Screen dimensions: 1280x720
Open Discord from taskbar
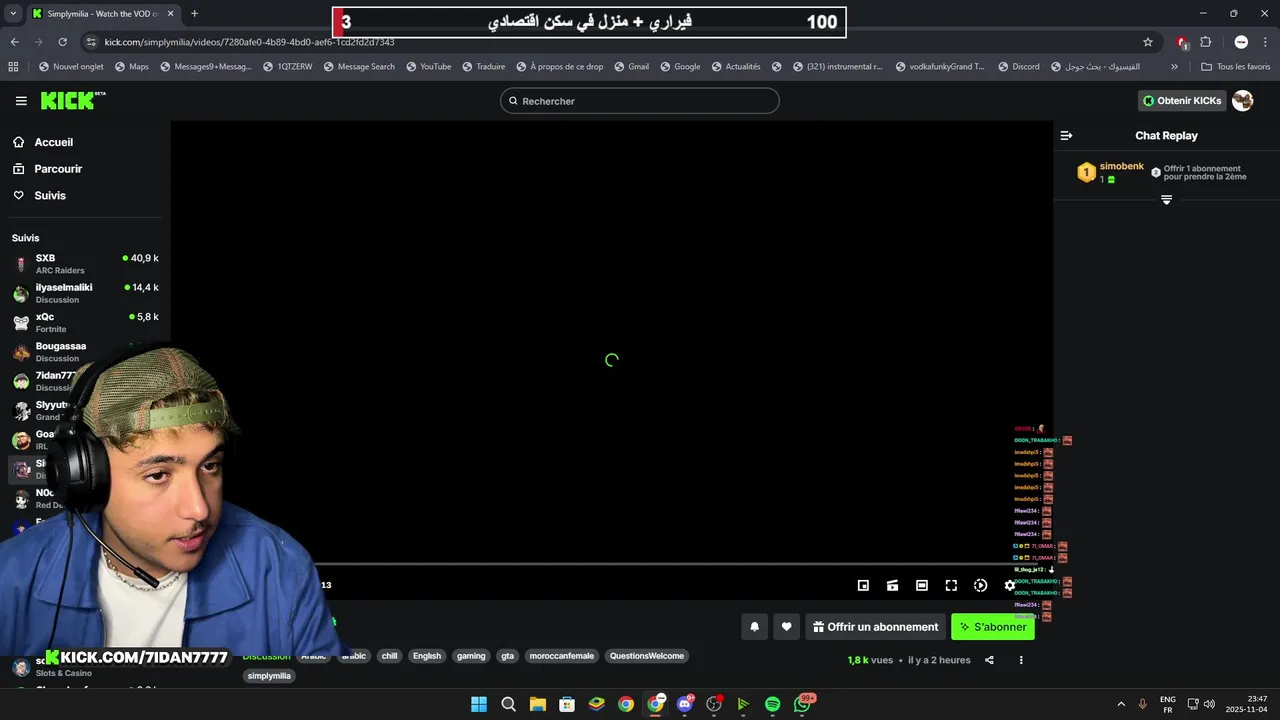pos(684,704)
